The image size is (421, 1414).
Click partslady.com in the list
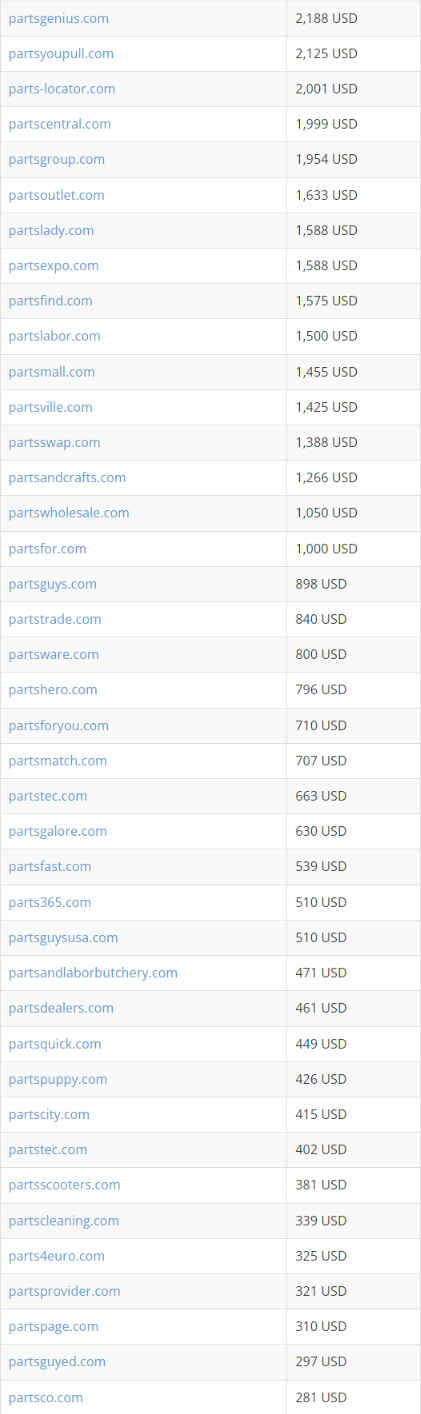tap(51, 230)
